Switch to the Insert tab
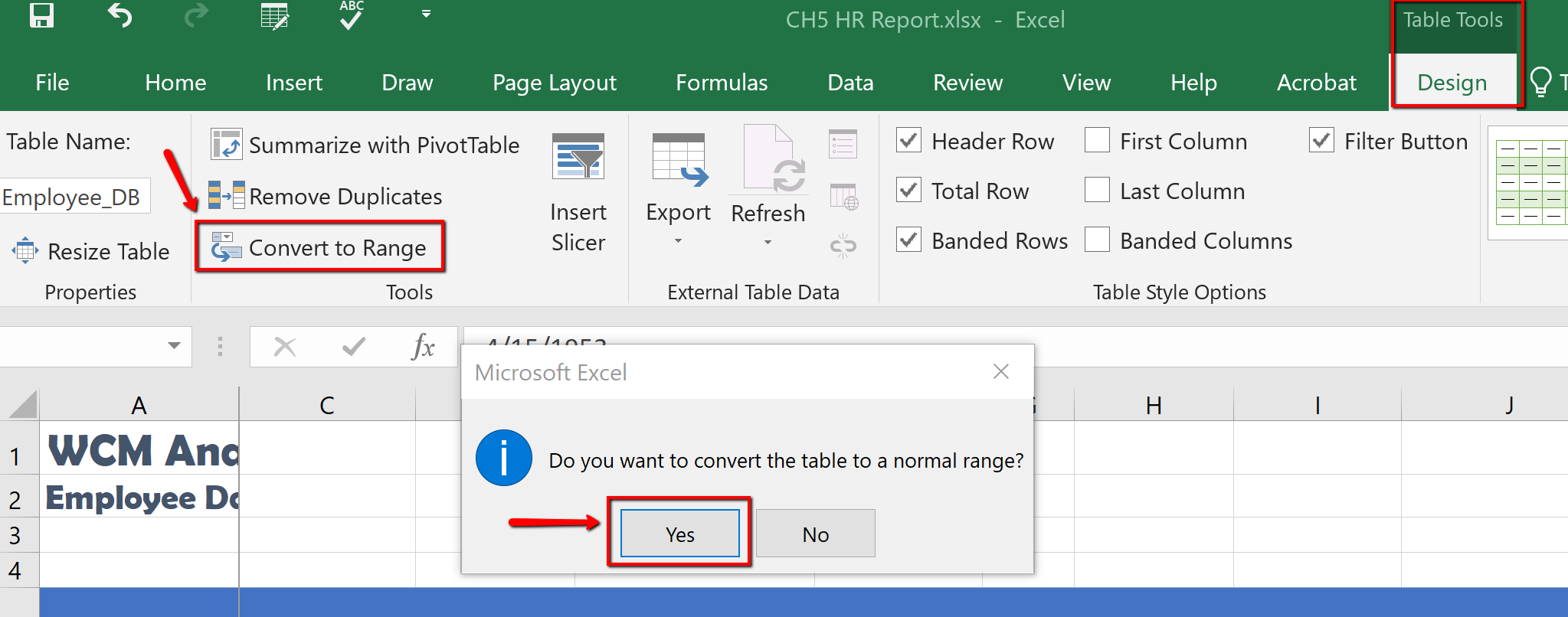Screen dimensions: 1568x617 [294, 82]
